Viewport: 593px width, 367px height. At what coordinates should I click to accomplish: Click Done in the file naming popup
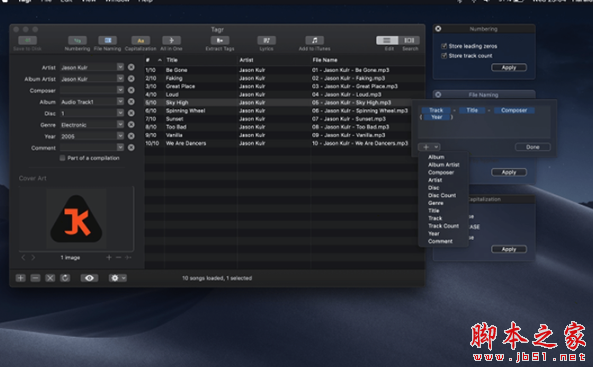[532, 147]
